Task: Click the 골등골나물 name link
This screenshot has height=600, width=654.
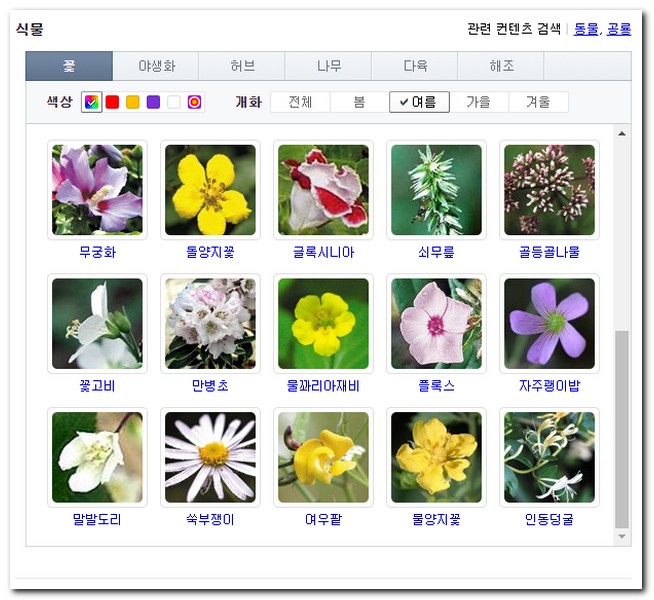Action: pos(549,252)
